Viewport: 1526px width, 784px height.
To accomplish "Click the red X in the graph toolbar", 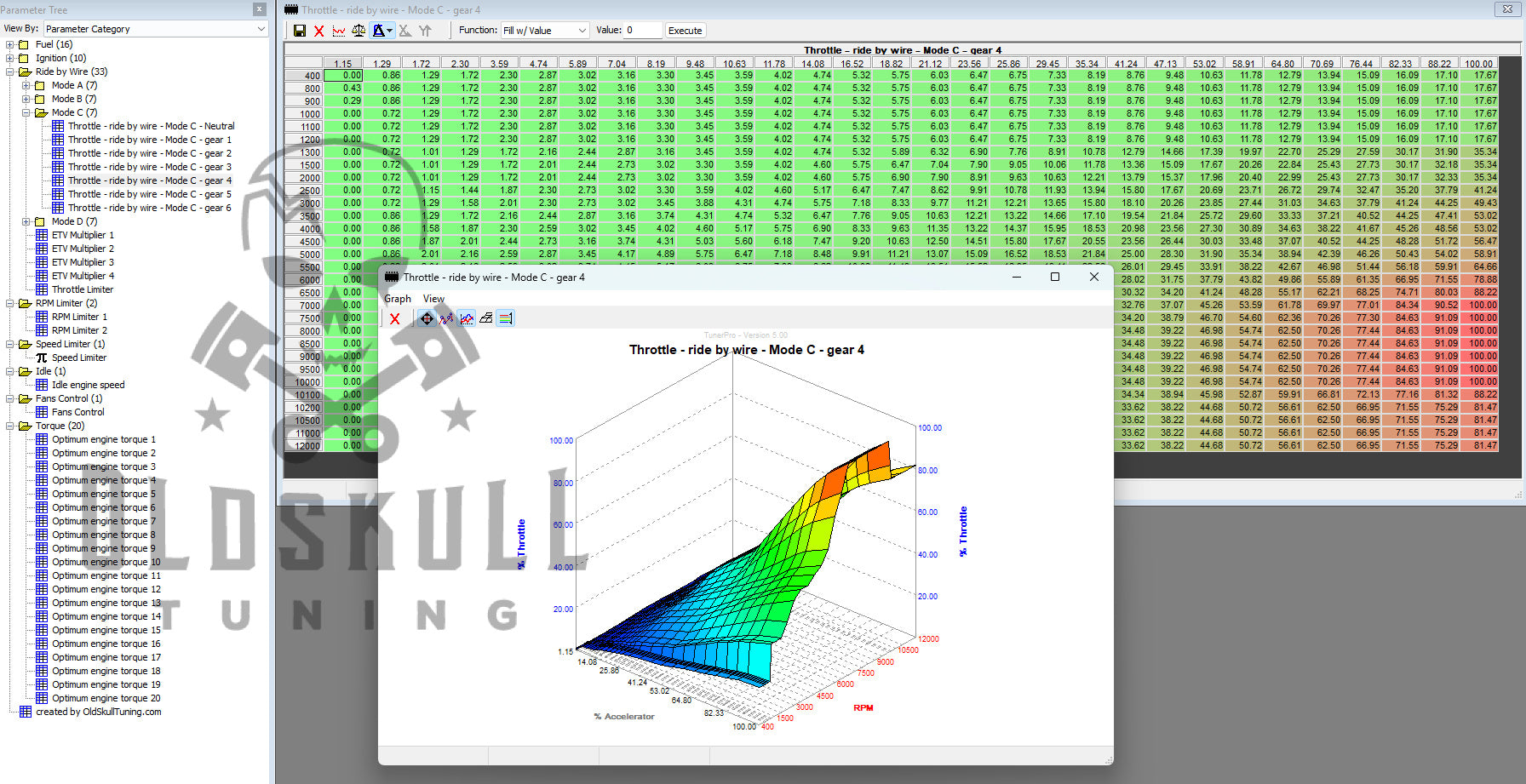I will [395, 318].
